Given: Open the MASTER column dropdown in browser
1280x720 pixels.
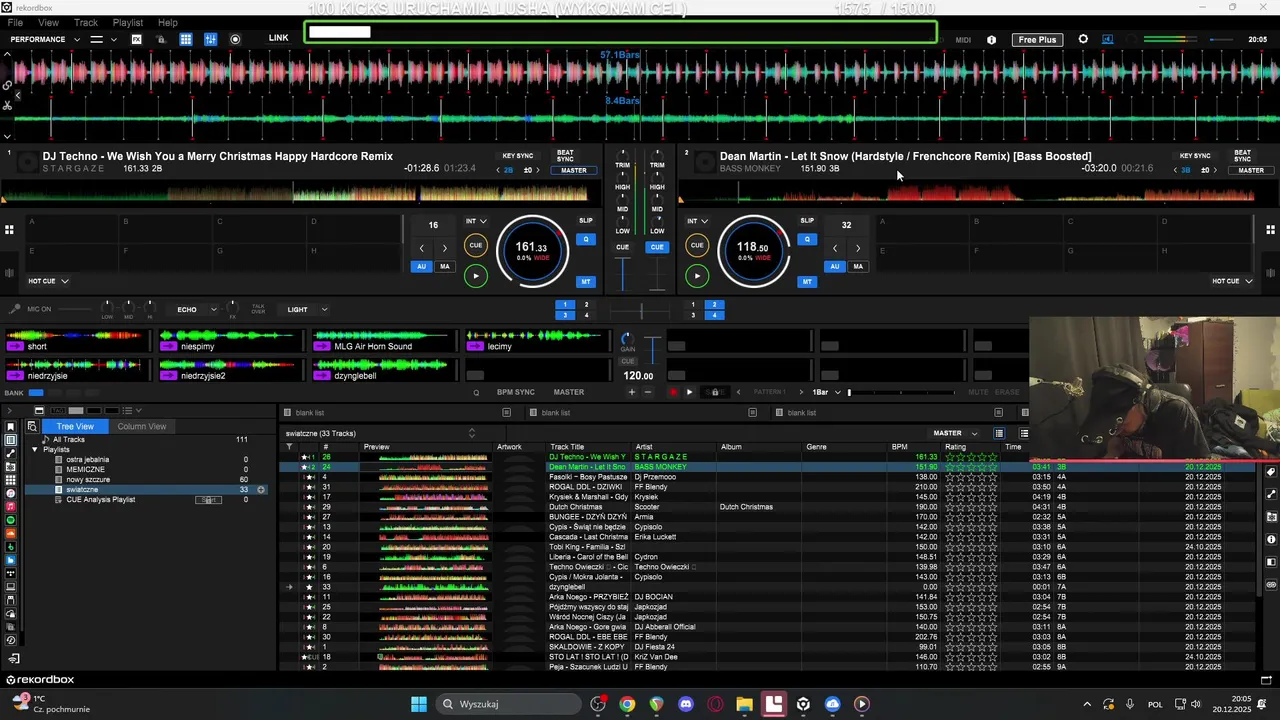Looking at the screenshot, I should (955, 434).
